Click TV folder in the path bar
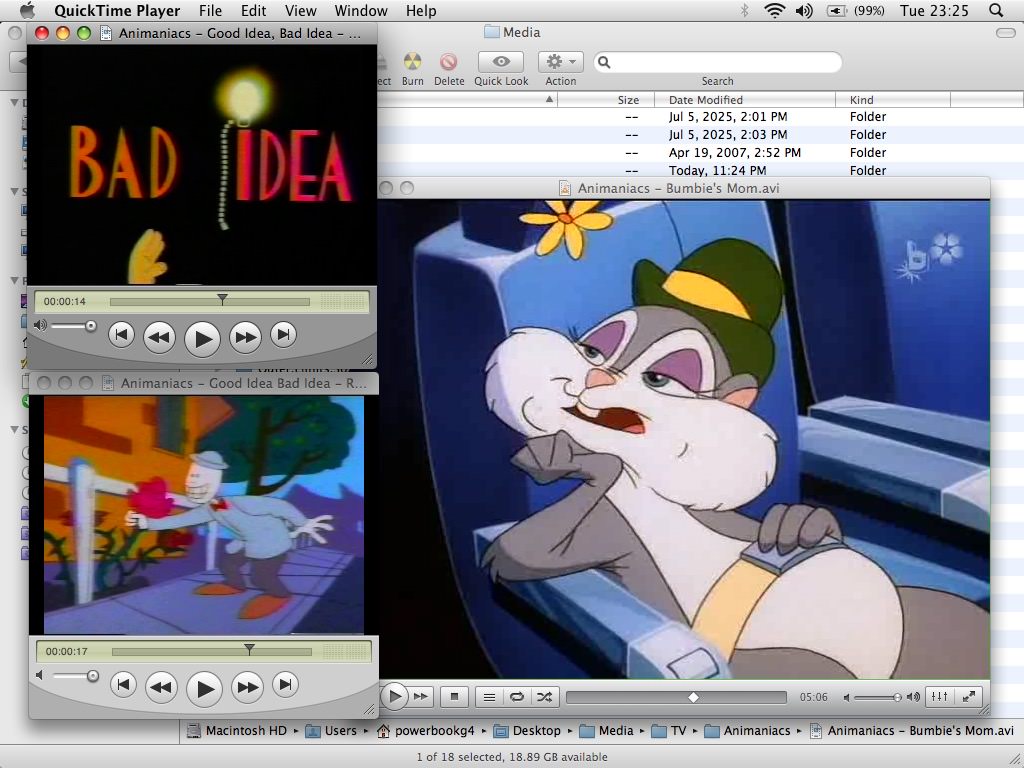 coord(669,731)
